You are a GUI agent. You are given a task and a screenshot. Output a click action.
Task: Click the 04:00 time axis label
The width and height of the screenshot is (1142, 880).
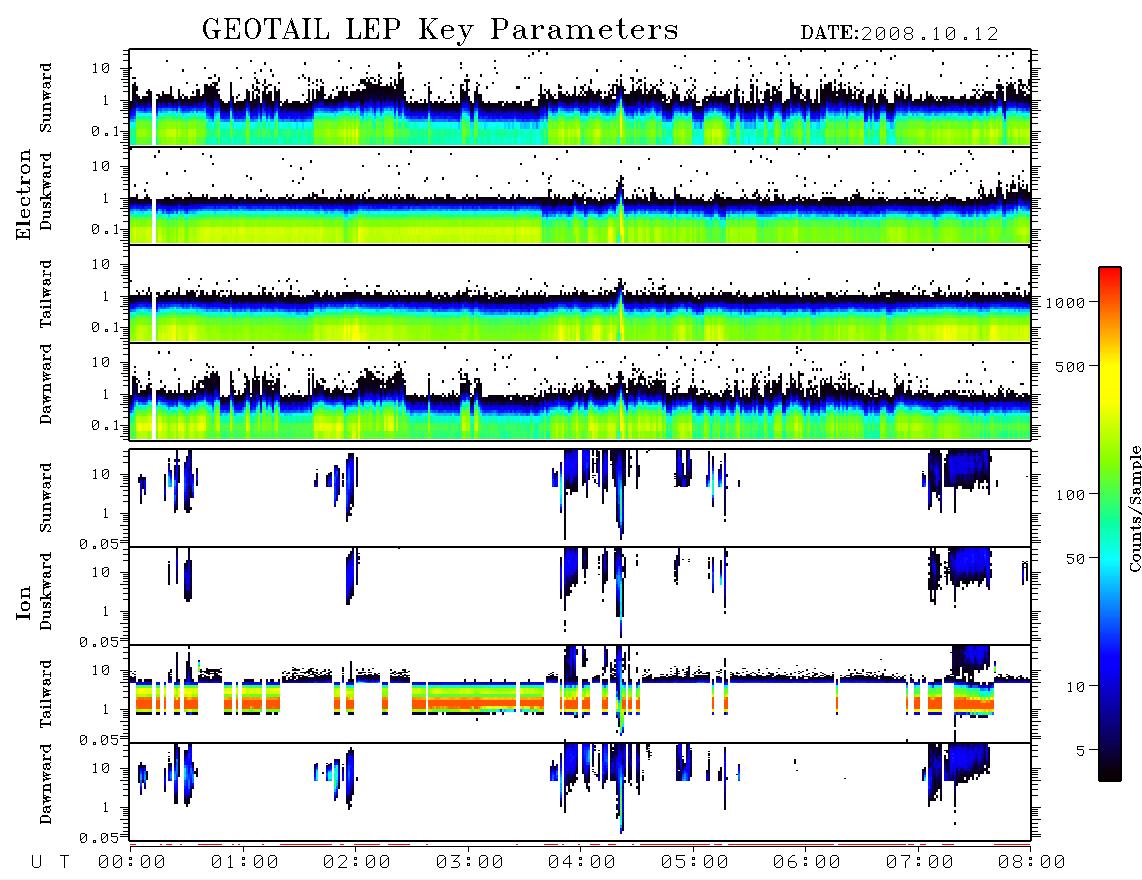coord(582,863)
